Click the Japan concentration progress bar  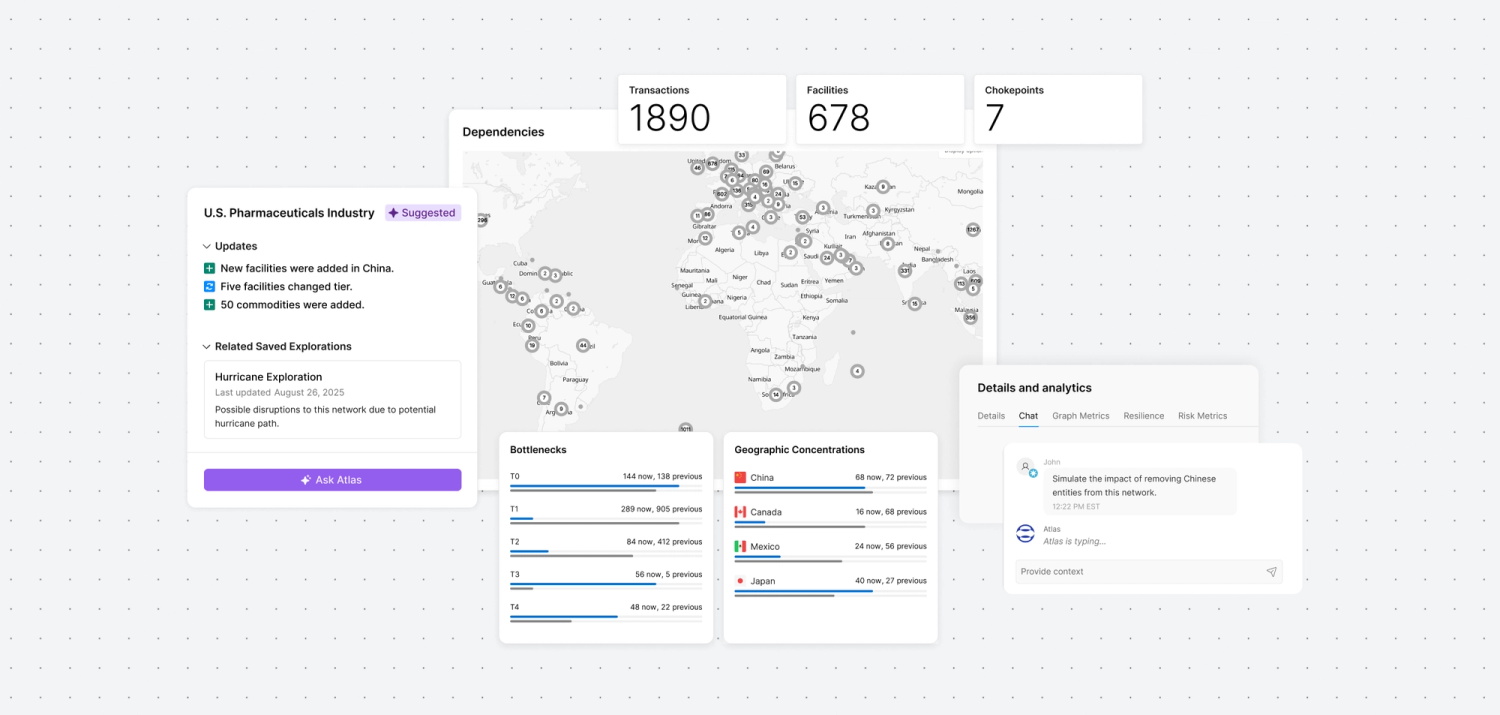click(830, 593)
